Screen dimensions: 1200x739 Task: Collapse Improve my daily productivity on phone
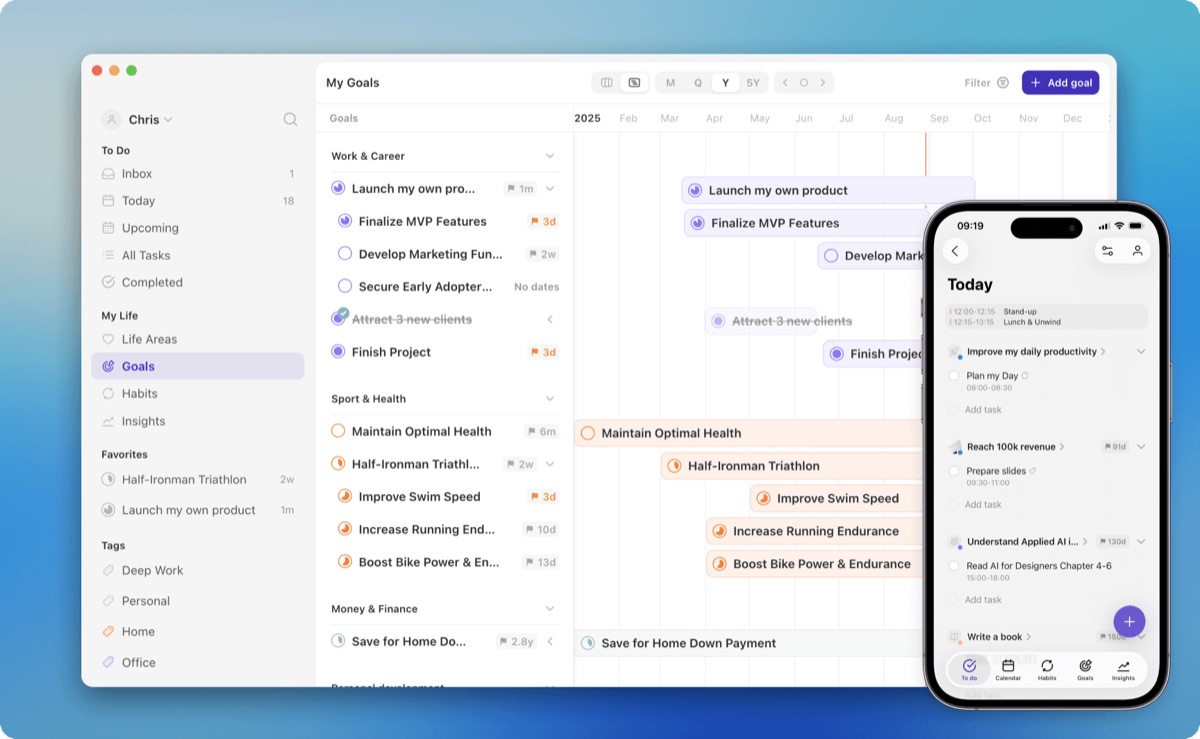[1141, 352]
